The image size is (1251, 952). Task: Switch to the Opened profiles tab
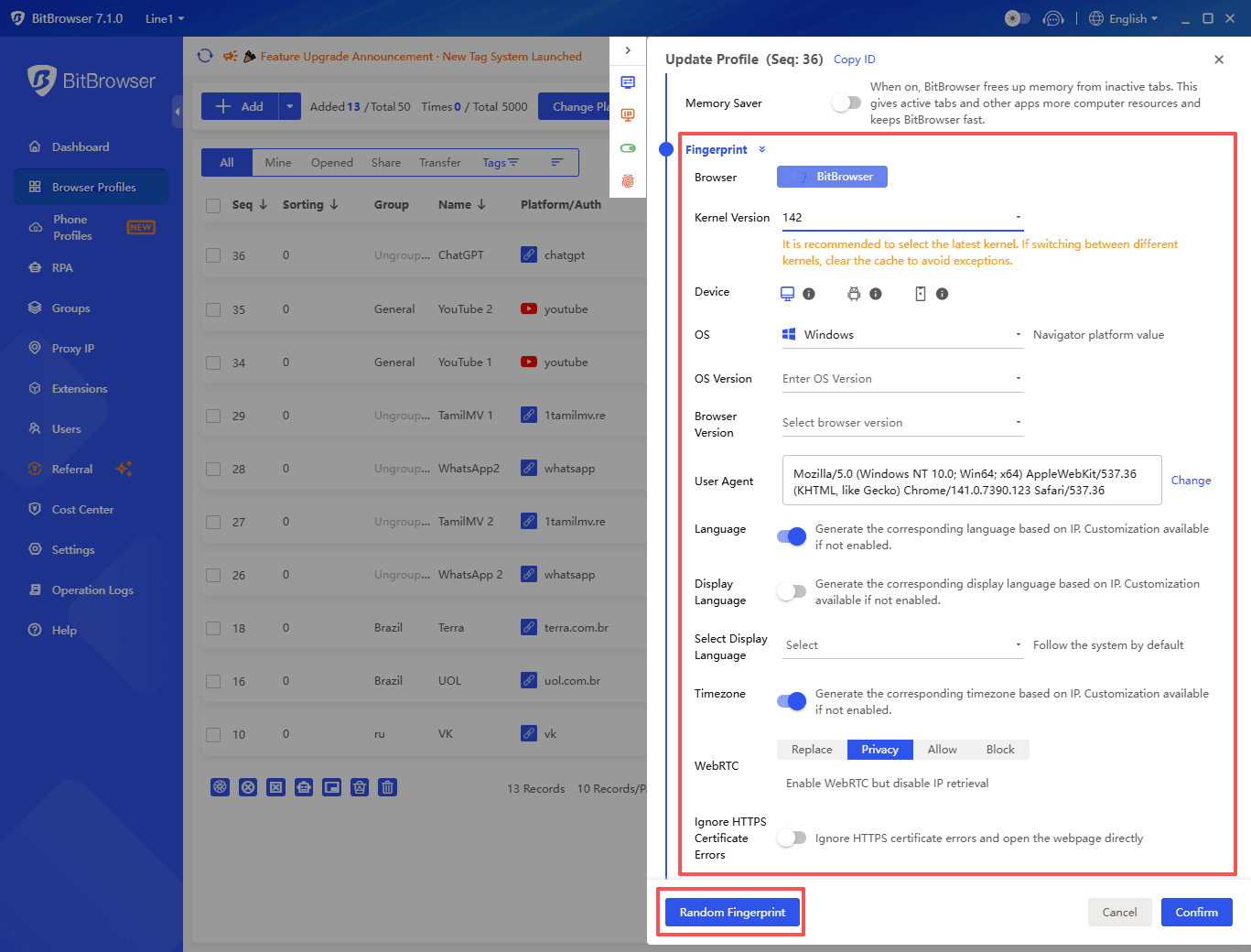(331, 162)
